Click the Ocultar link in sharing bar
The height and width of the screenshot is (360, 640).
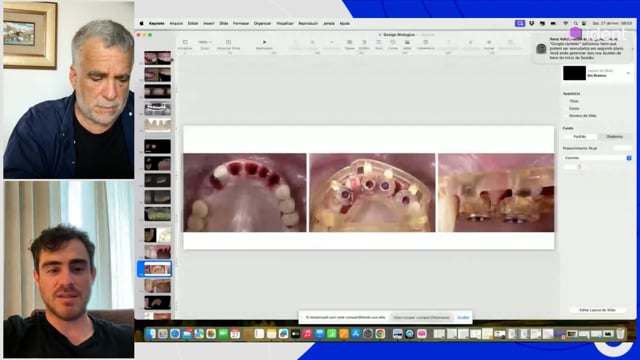[x=463, y=318]
